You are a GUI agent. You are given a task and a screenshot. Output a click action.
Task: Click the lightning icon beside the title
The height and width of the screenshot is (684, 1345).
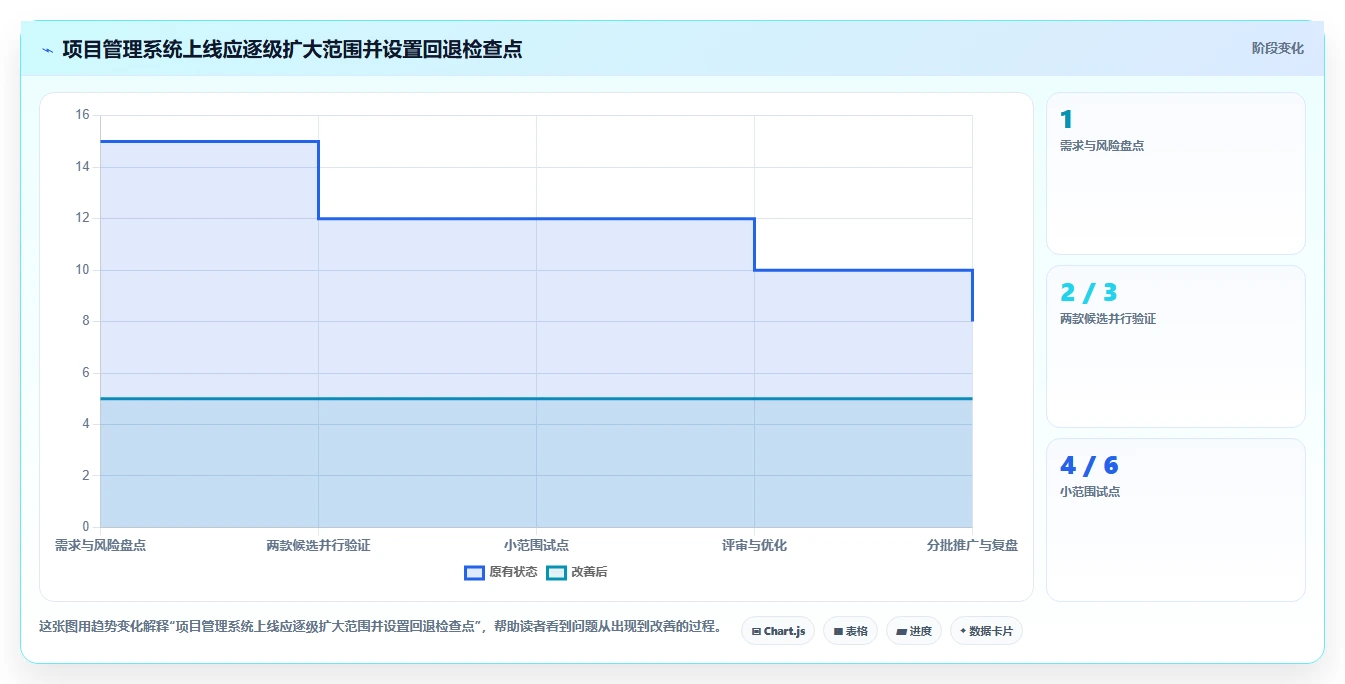click(48, 49)
